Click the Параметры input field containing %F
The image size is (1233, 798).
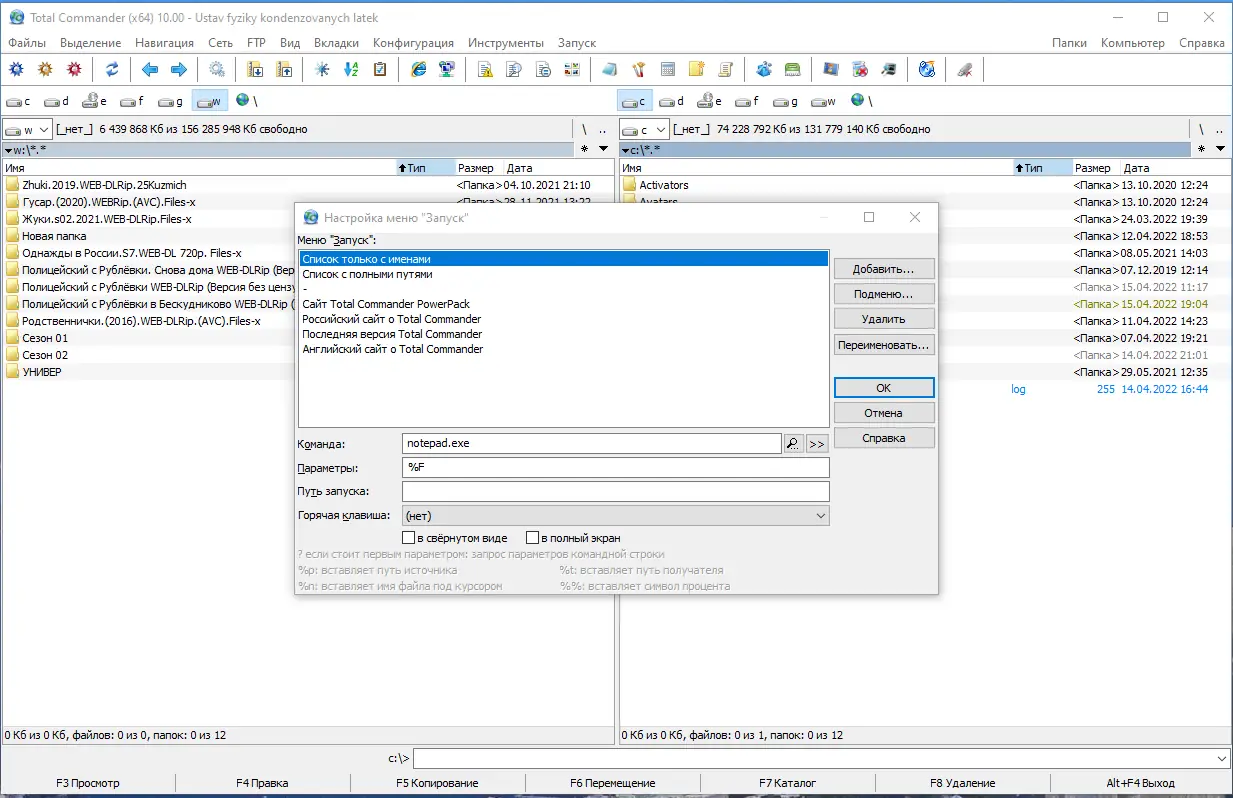(616, 468)
